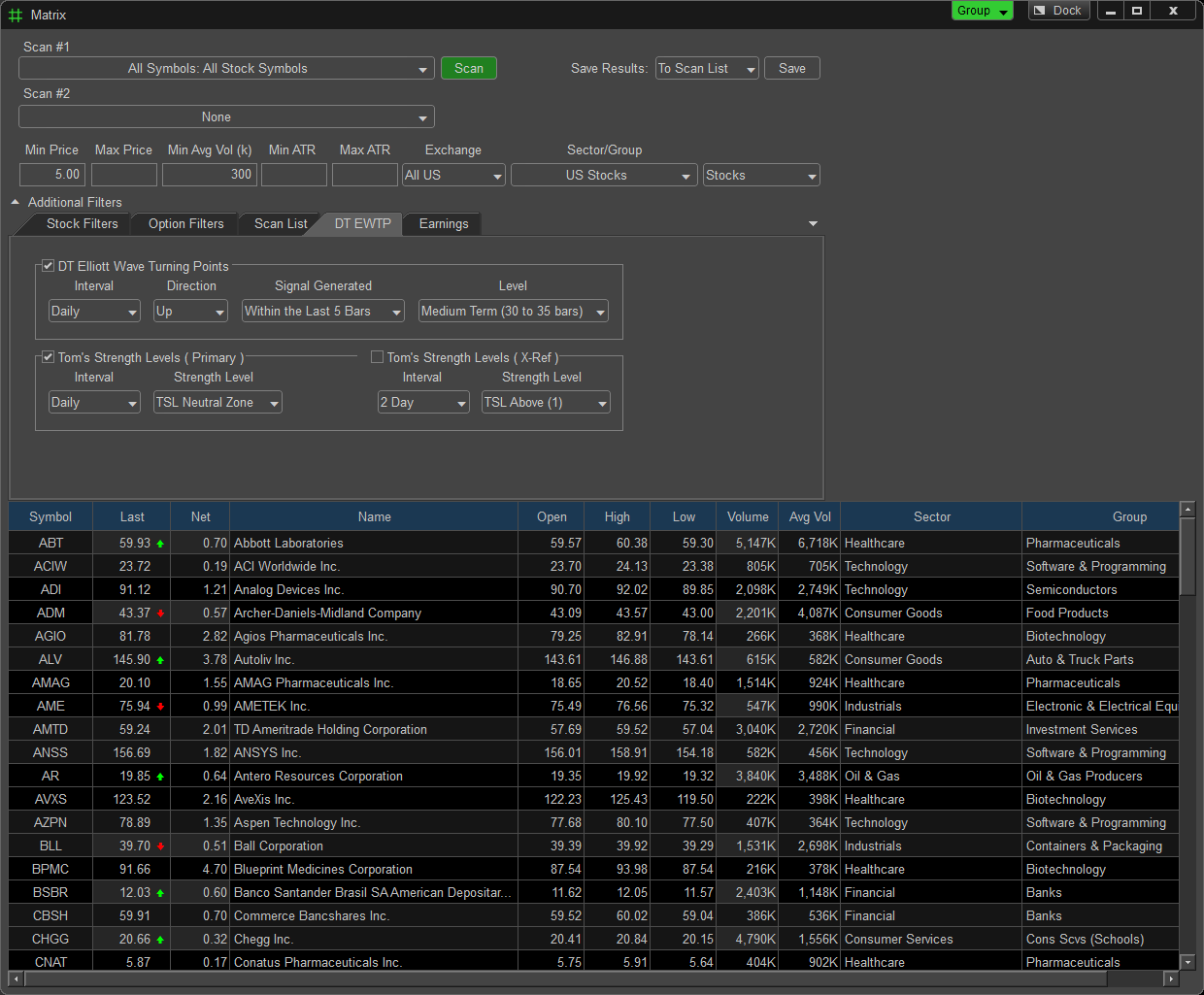The image size is (1204, 995).
Task: Sort by the Avg Vol column header
Action: coord(810,517)
